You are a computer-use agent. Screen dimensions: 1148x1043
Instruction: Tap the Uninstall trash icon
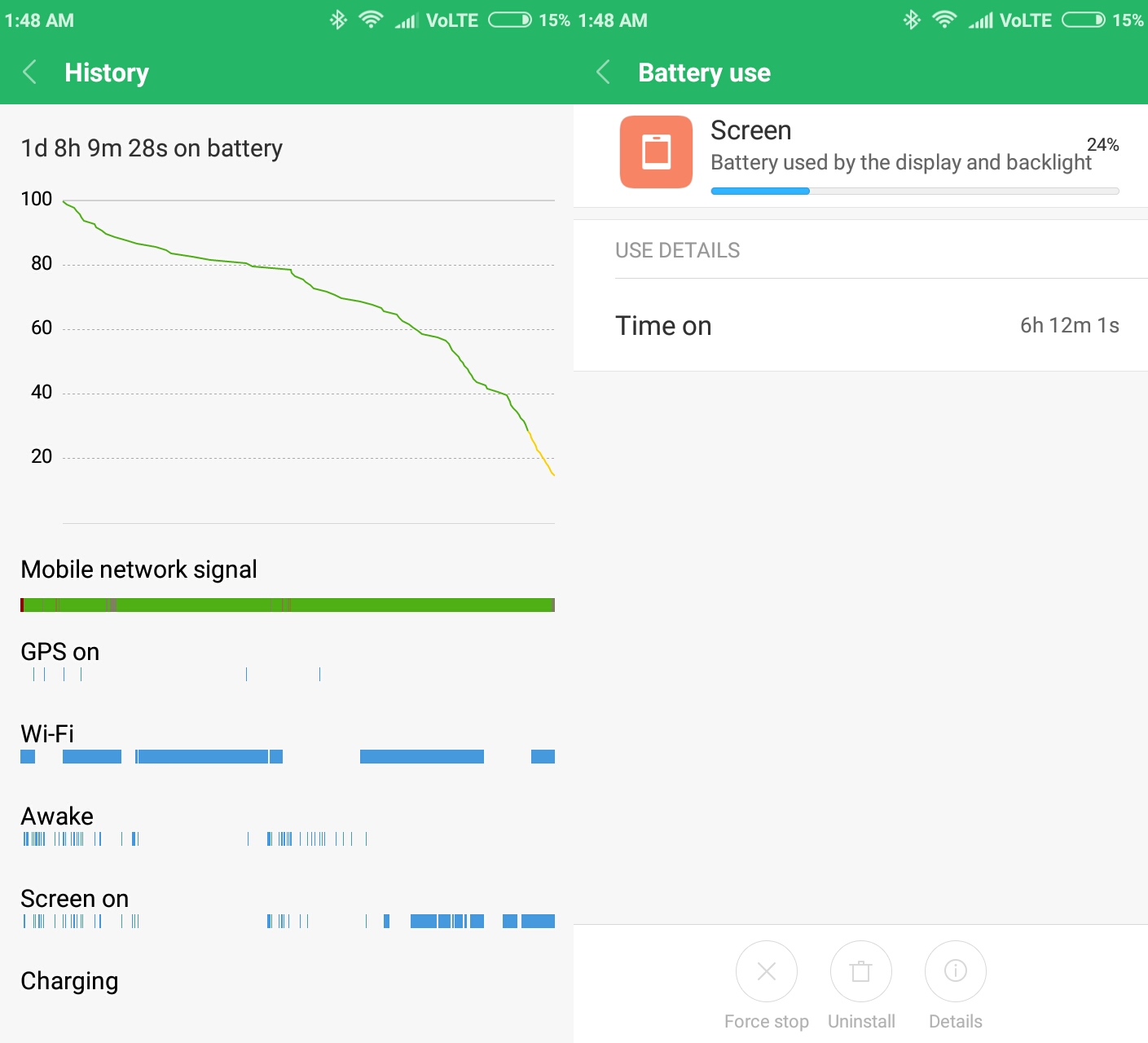(861, 971)
